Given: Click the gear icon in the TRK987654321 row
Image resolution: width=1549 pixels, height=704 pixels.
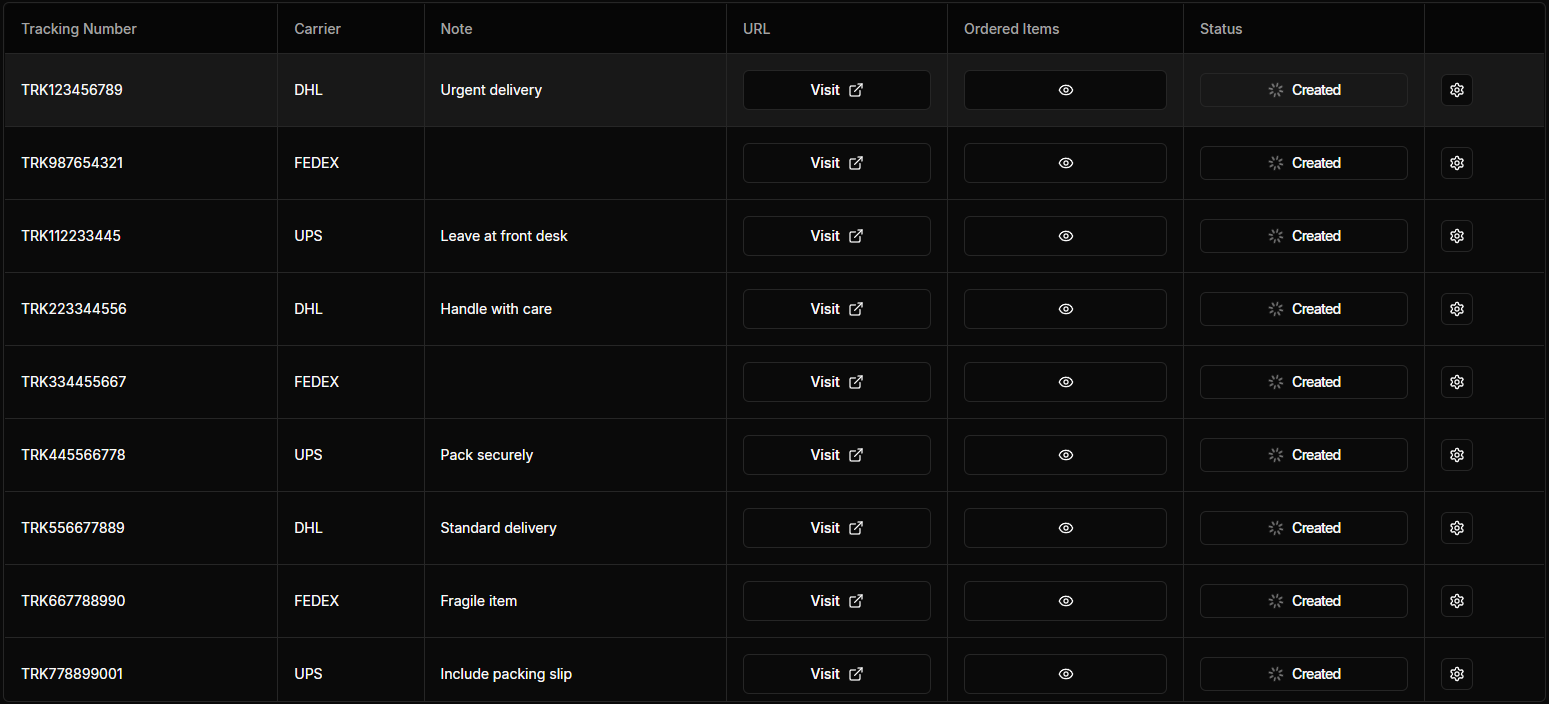Looking at the screenshot, I should tap(1456, 163).
